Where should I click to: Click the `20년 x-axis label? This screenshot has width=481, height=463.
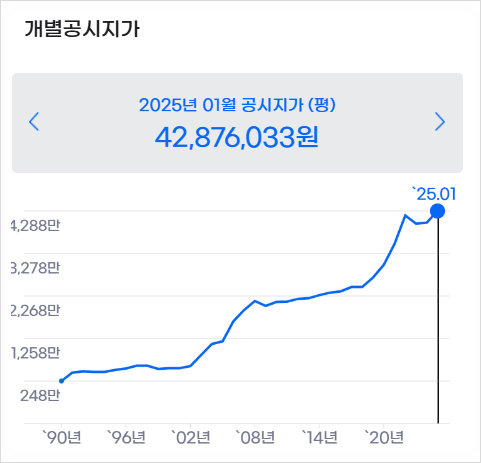(384, 437)
